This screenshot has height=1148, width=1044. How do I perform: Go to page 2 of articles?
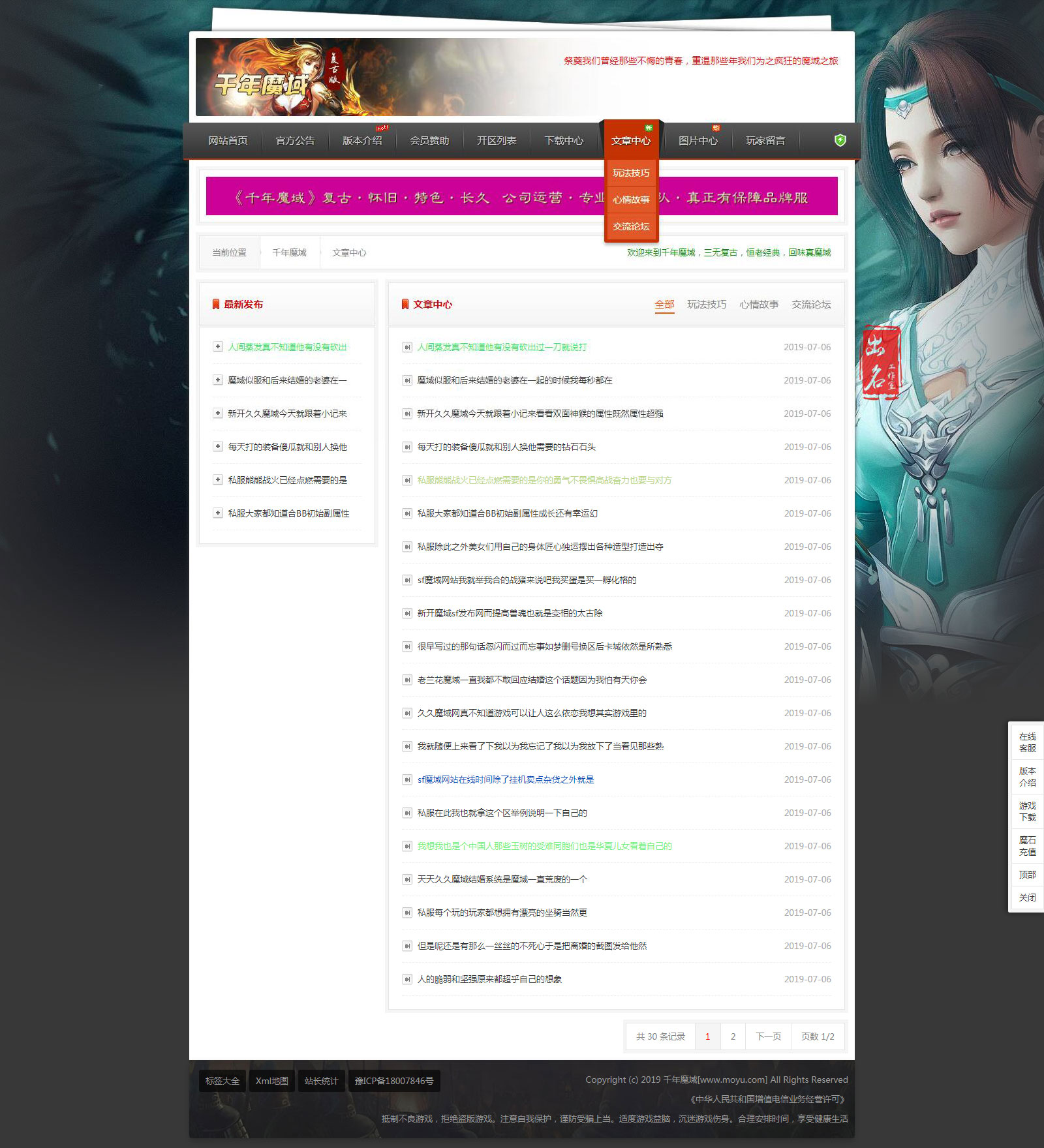click(x=733, y=1036)
